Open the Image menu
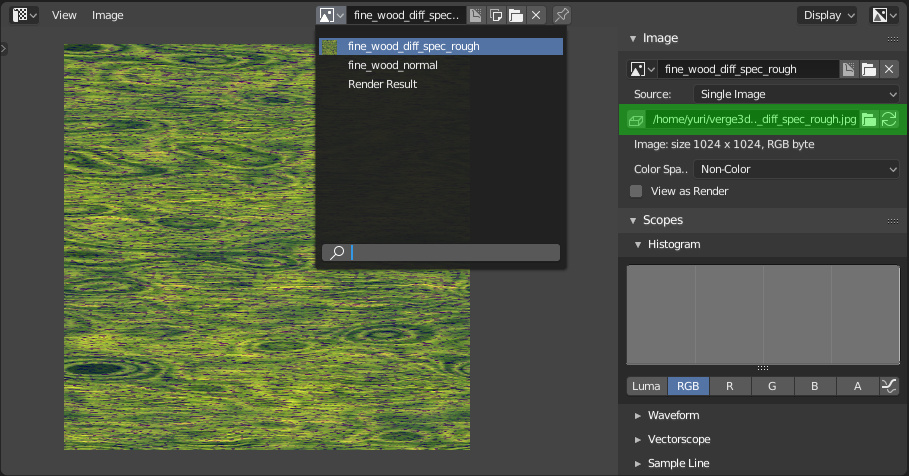Viewport: 909px width, 476px height. [108, 15]
